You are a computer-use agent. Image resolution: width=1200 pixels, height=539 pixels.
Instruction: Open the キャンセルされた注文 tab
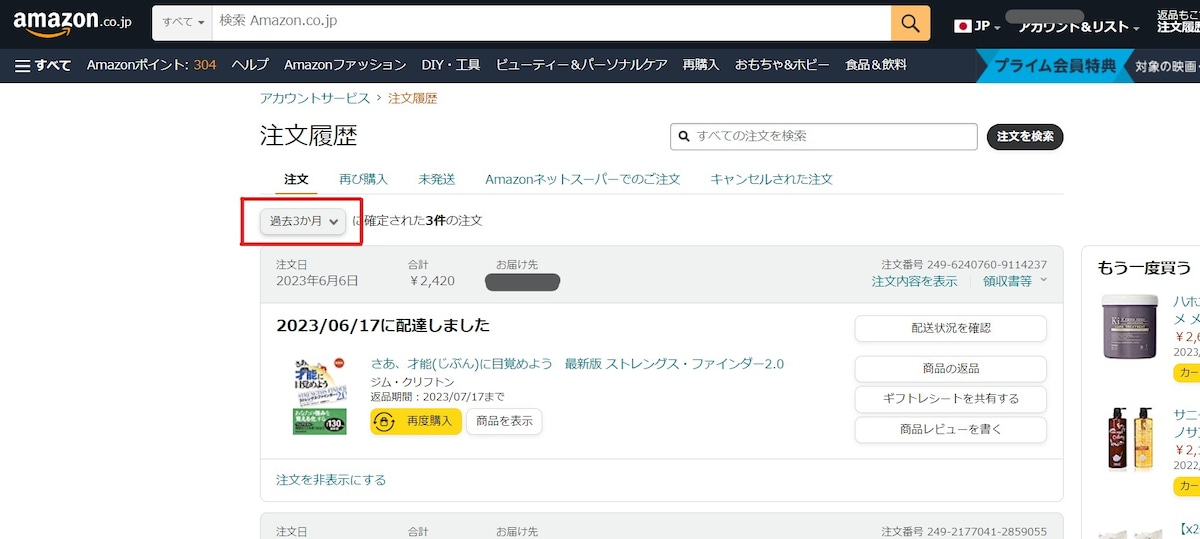click(771, 179)
